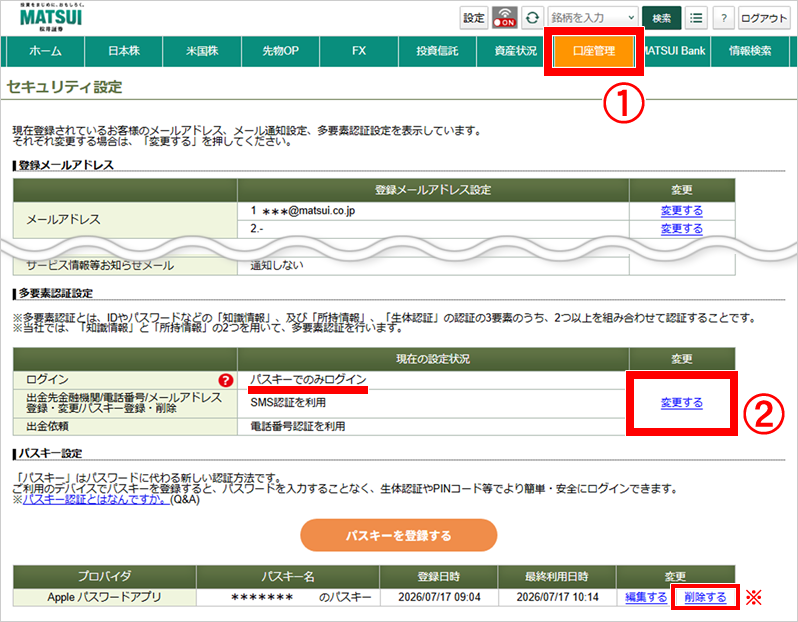This screenshot has height=622, width=798.
Task: Click the Apple パスワードアプリ provider cell
Action: click(104, 597)
